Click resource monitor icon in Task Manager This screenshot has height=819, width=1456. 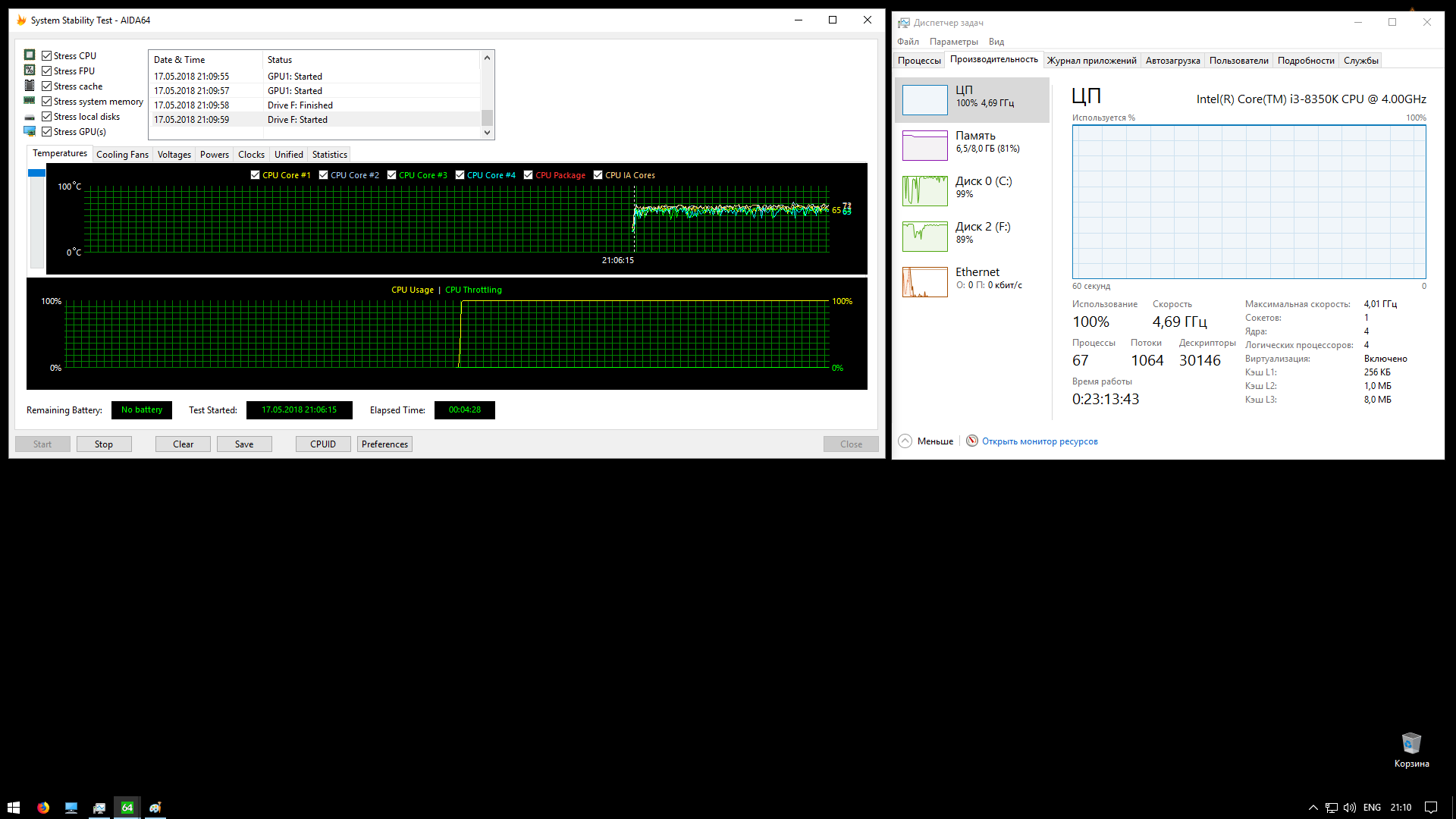(x=972, y=441)
